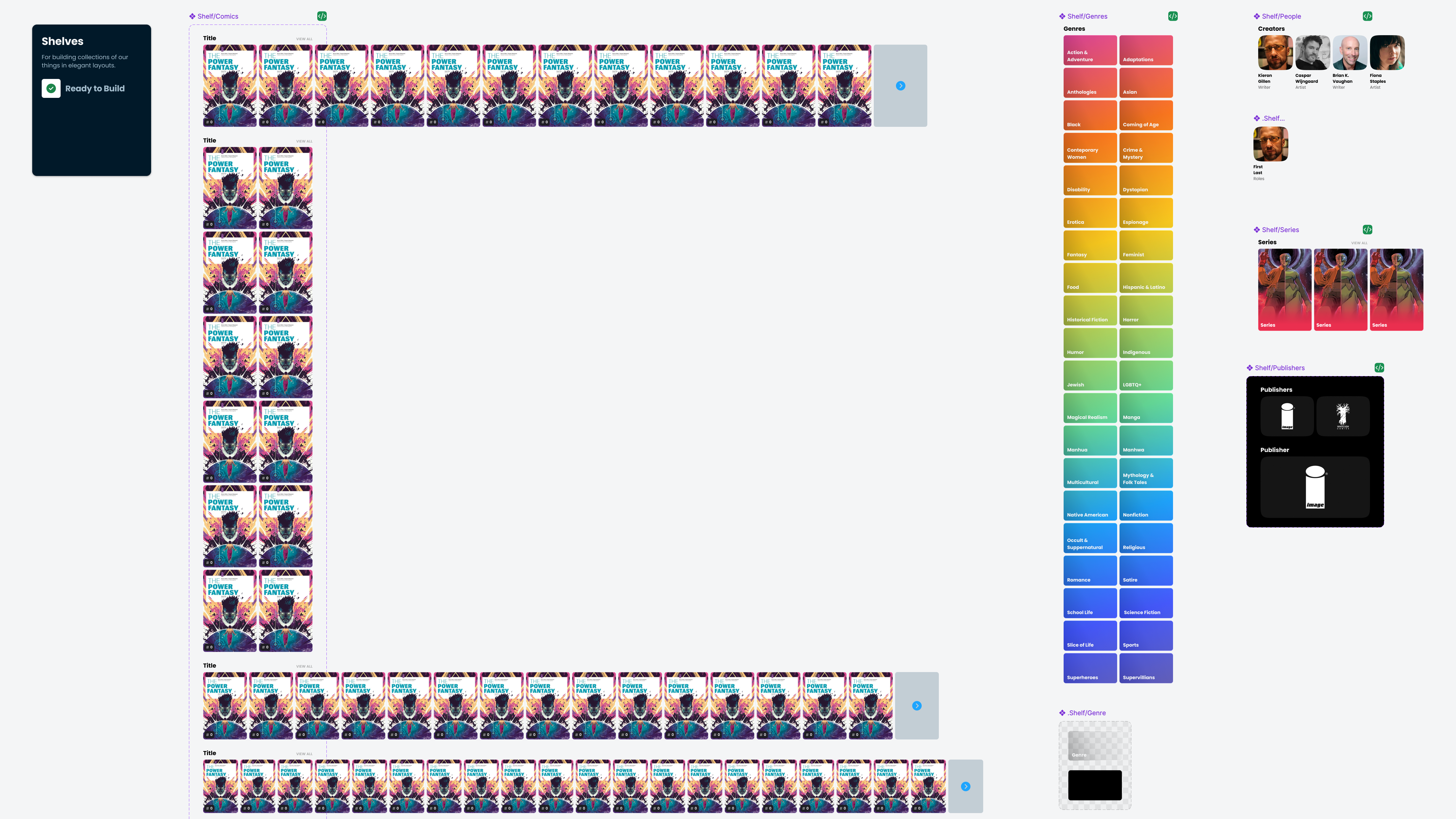Click the first Series cover thumbnail
Image resolution: width=1456 pixels, height=819 pixels.
click(1284, 289)
